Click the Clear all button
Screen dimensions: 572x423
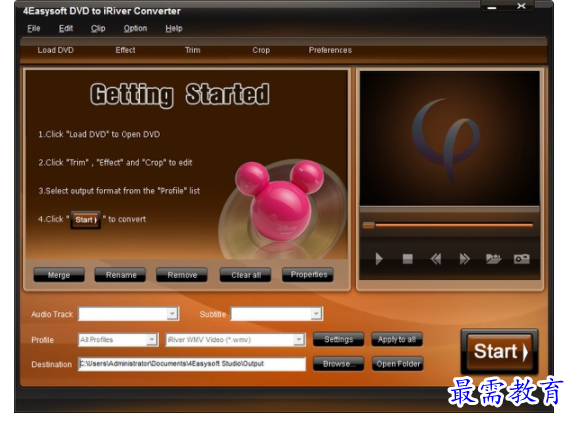tap(245, 275)
